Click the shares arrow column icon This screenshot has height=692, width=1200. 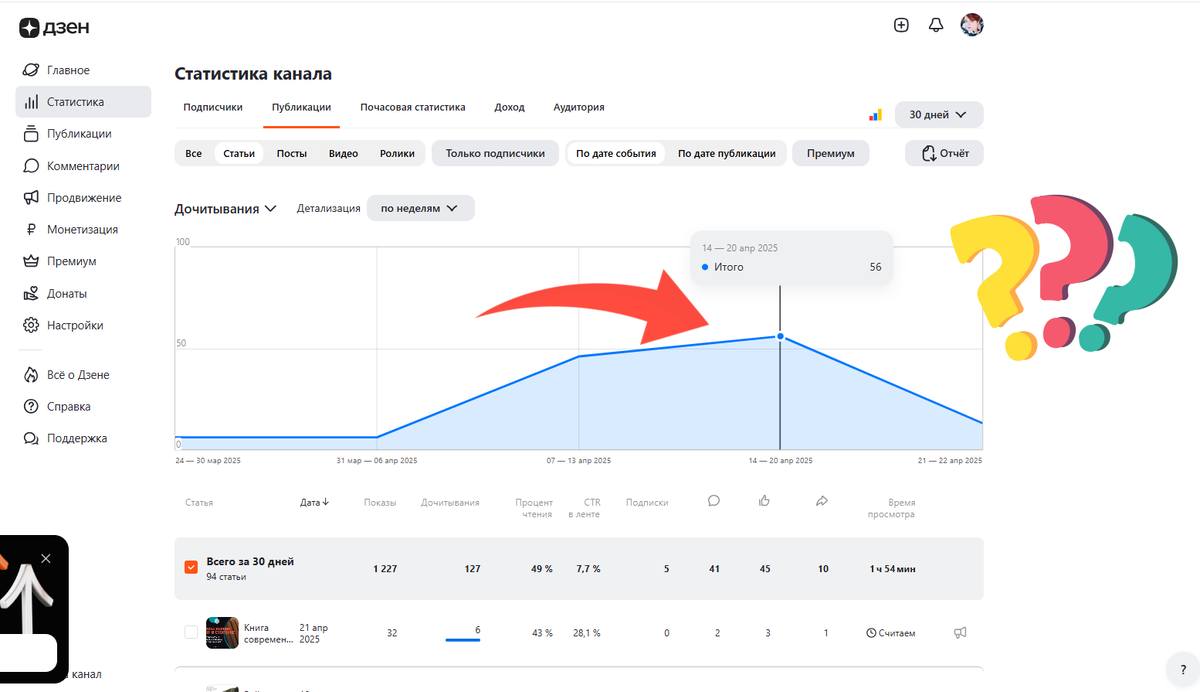pos(822,501)
